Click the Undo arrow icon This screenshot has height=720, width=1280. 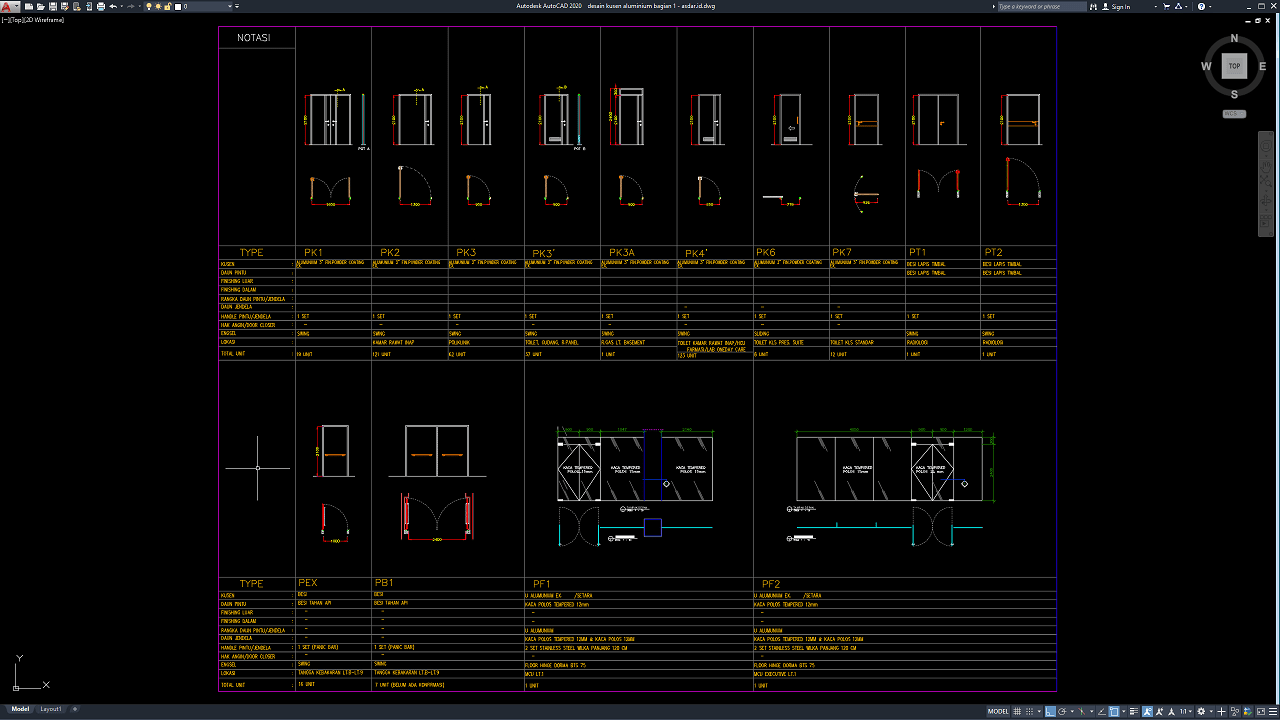click(112, 6)
